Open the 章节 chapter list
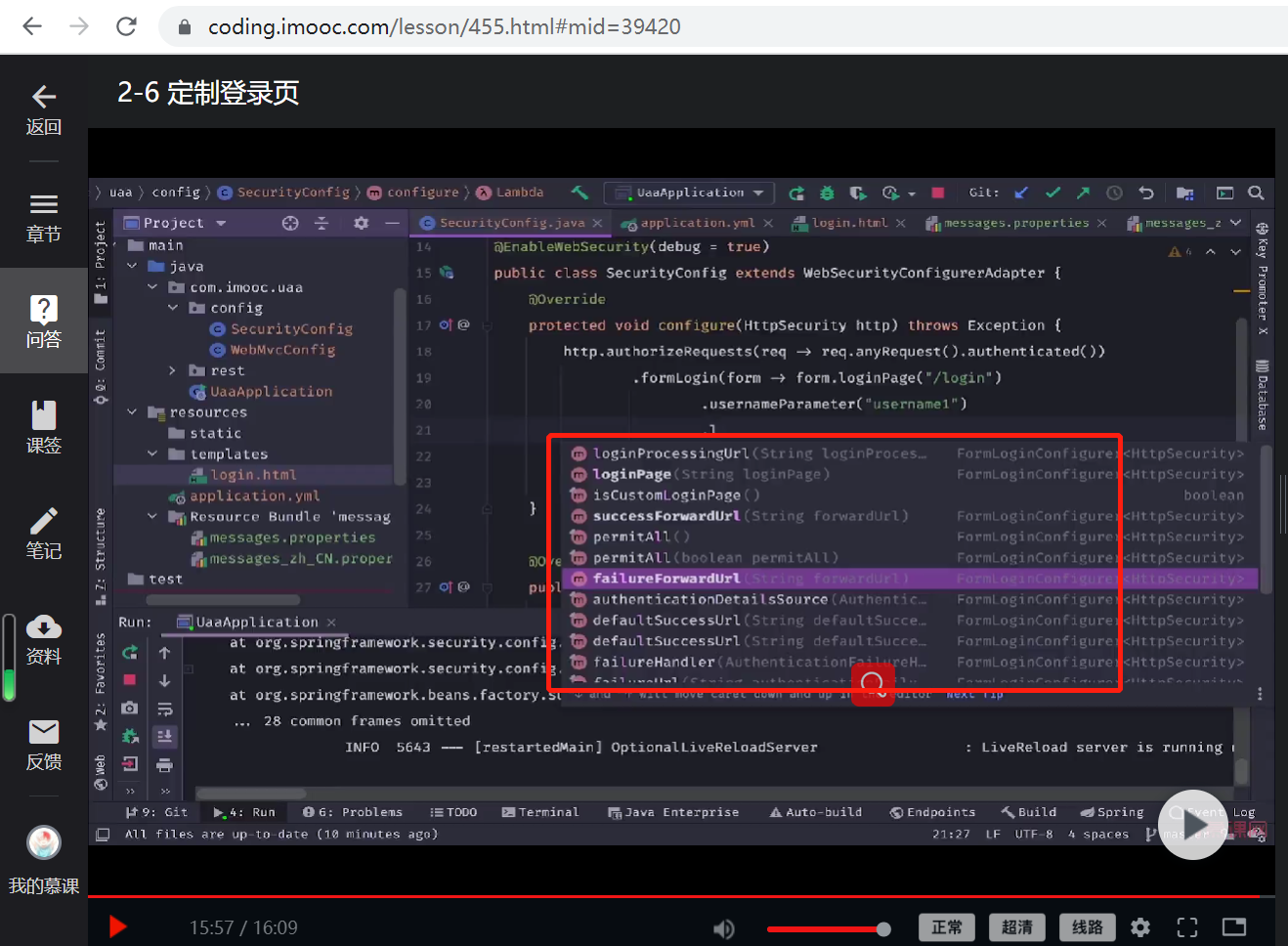1288x946 pixels. [x=44, y=204]
